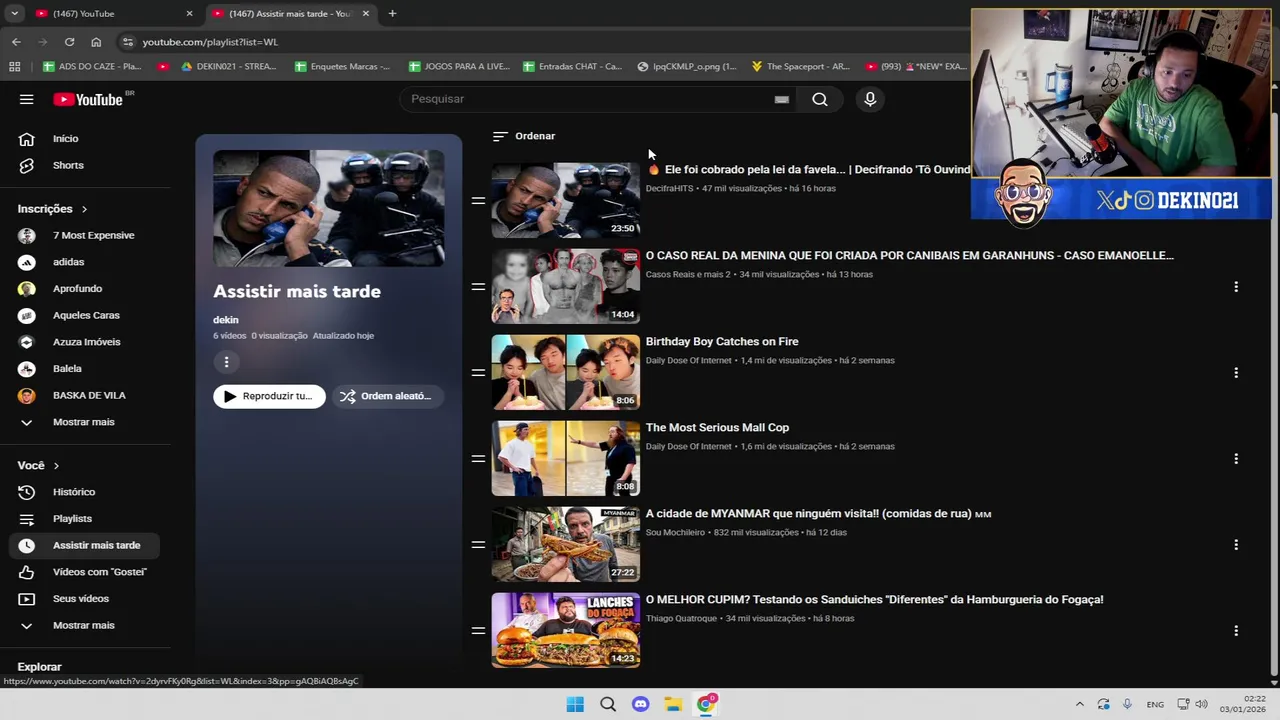Open the Ordenar sort dropdown
Image resolution: width=1280 pixels, height=720 pixels.
tap(524, 136)
